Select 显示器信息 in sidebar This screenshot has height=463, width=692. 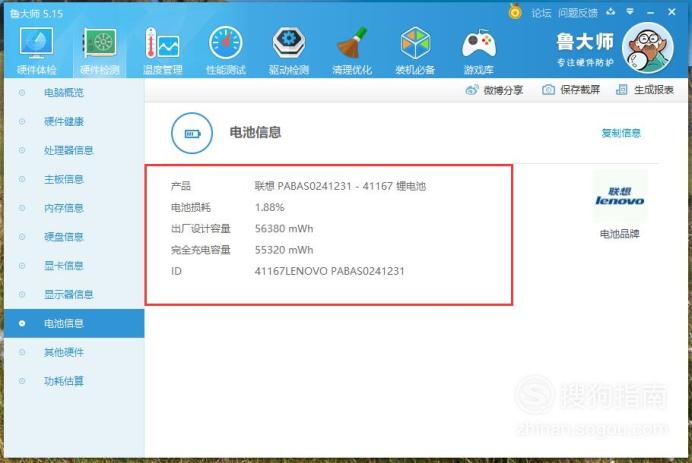tap(74, 294)
